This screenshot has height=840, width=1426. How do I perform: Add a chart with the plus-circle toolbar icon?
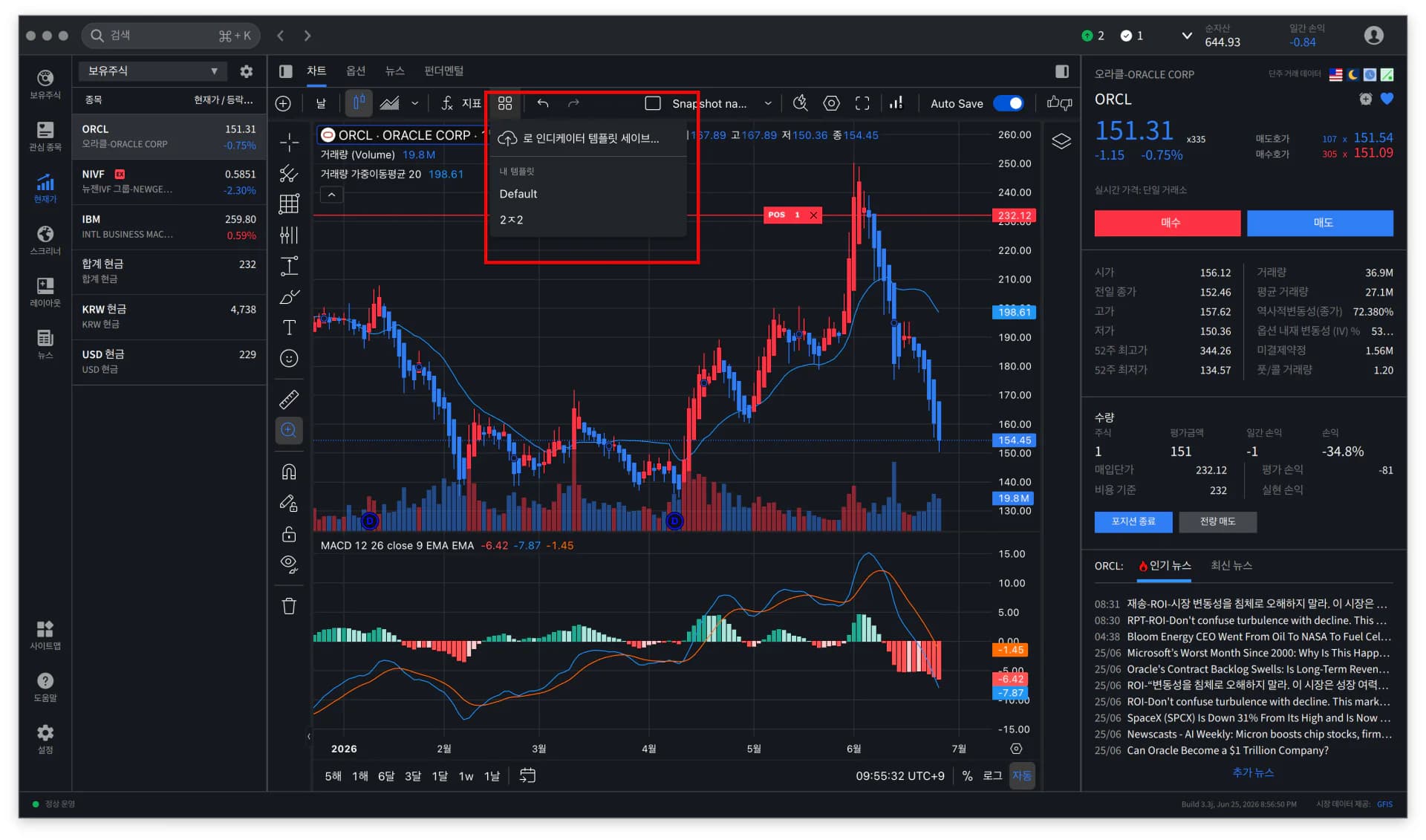pyautogui.click(x=283, y=103)
